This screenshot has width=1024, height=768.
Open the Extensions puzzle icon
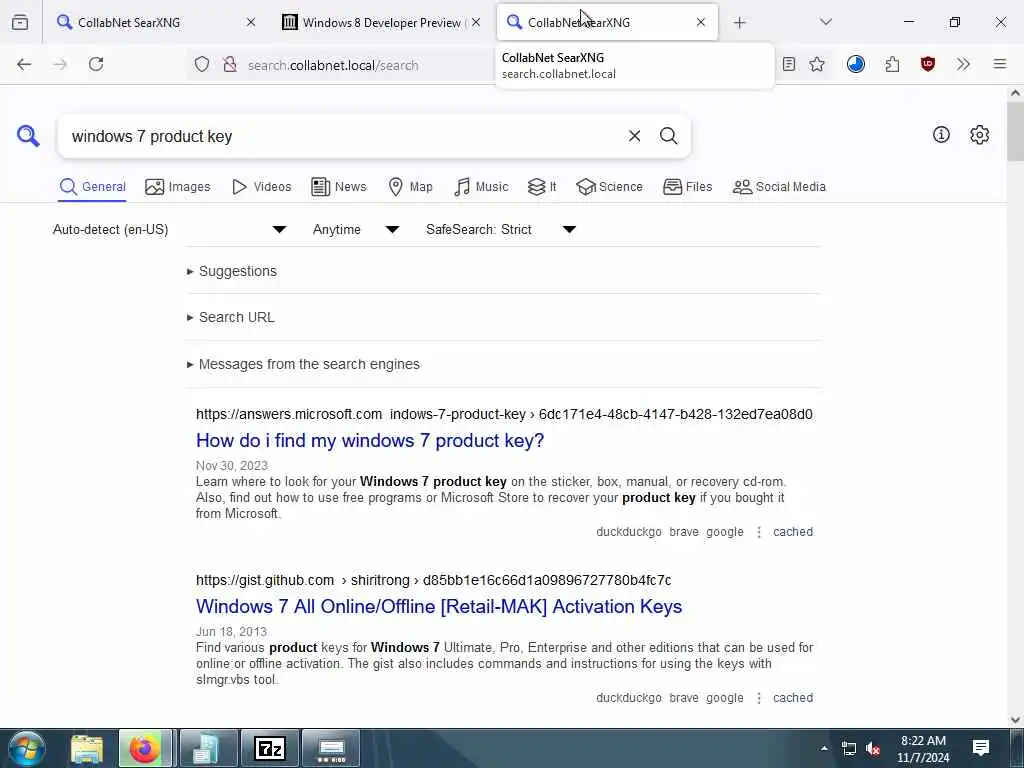tap(892, 64)
